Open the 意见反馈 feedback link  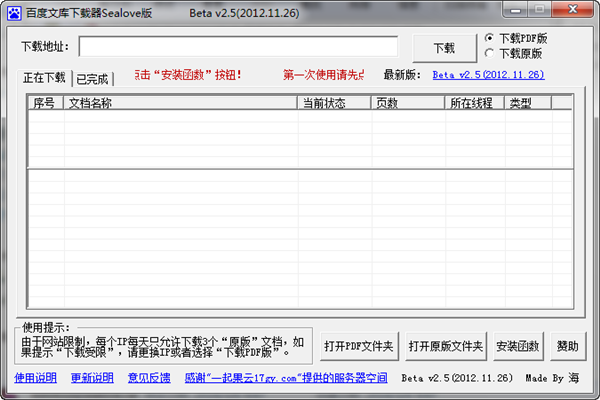(x=149, y=378)
